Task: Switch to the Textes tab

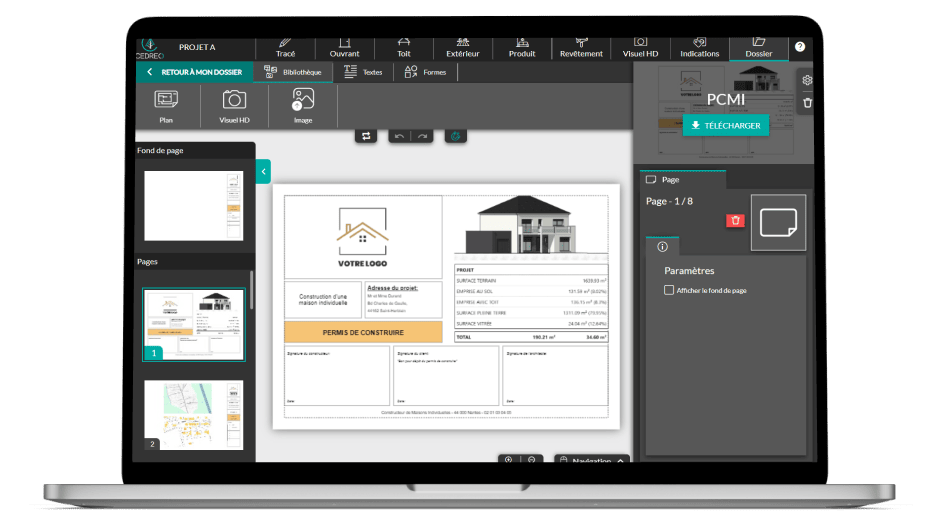Action: [x=363, y=72]
